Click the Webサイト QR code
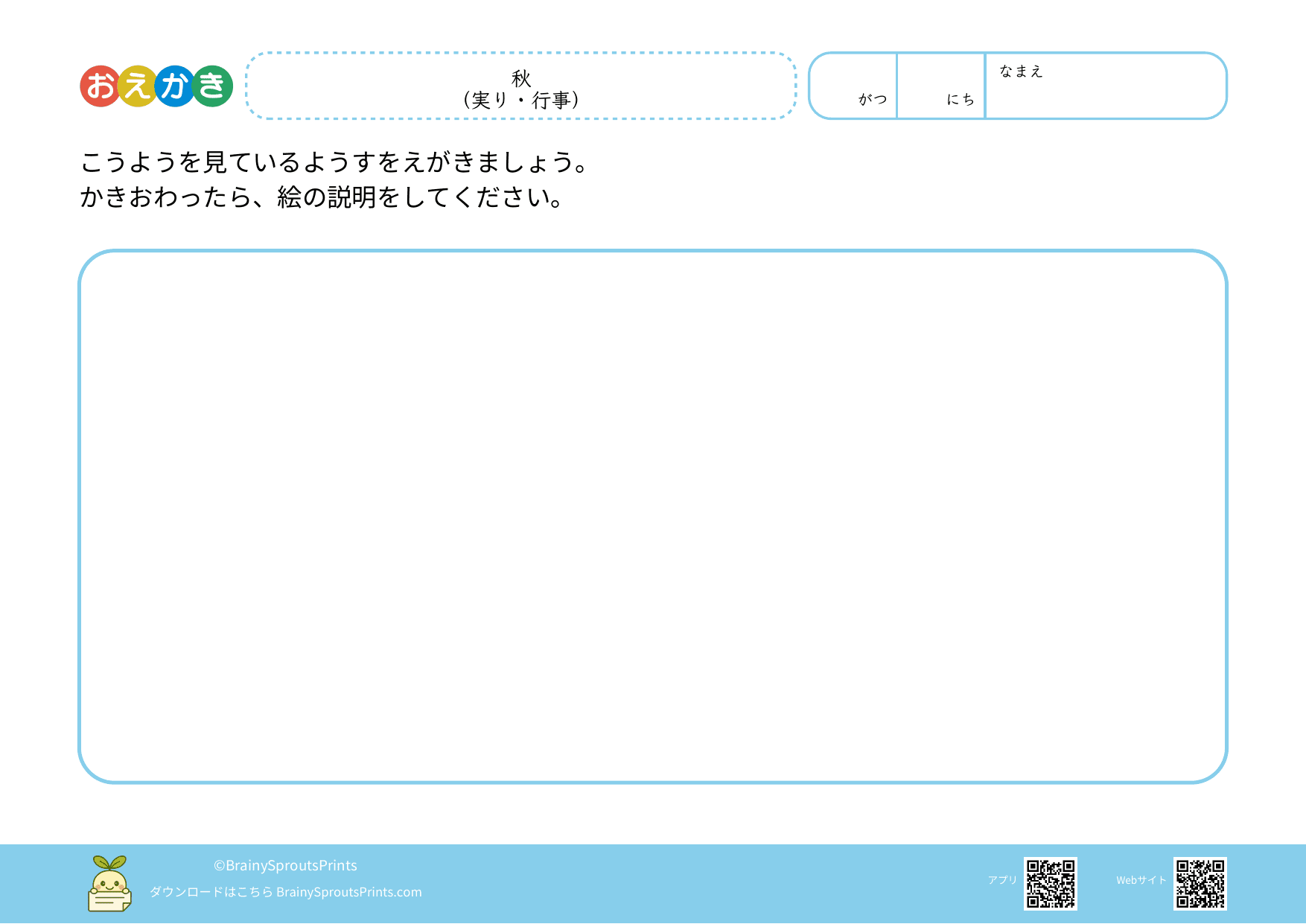This screenshot has height=924, width=1306. click(1200, 884)
